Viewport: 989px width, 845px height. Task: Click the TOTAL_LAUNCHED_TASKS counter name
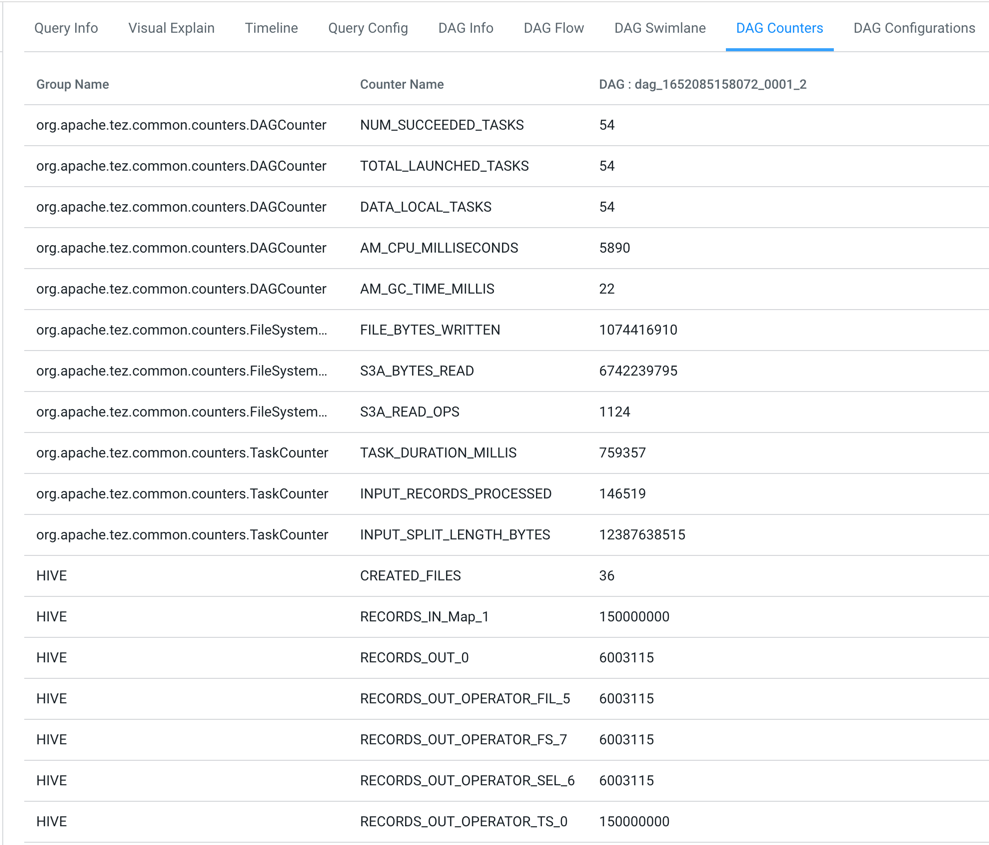444,166
